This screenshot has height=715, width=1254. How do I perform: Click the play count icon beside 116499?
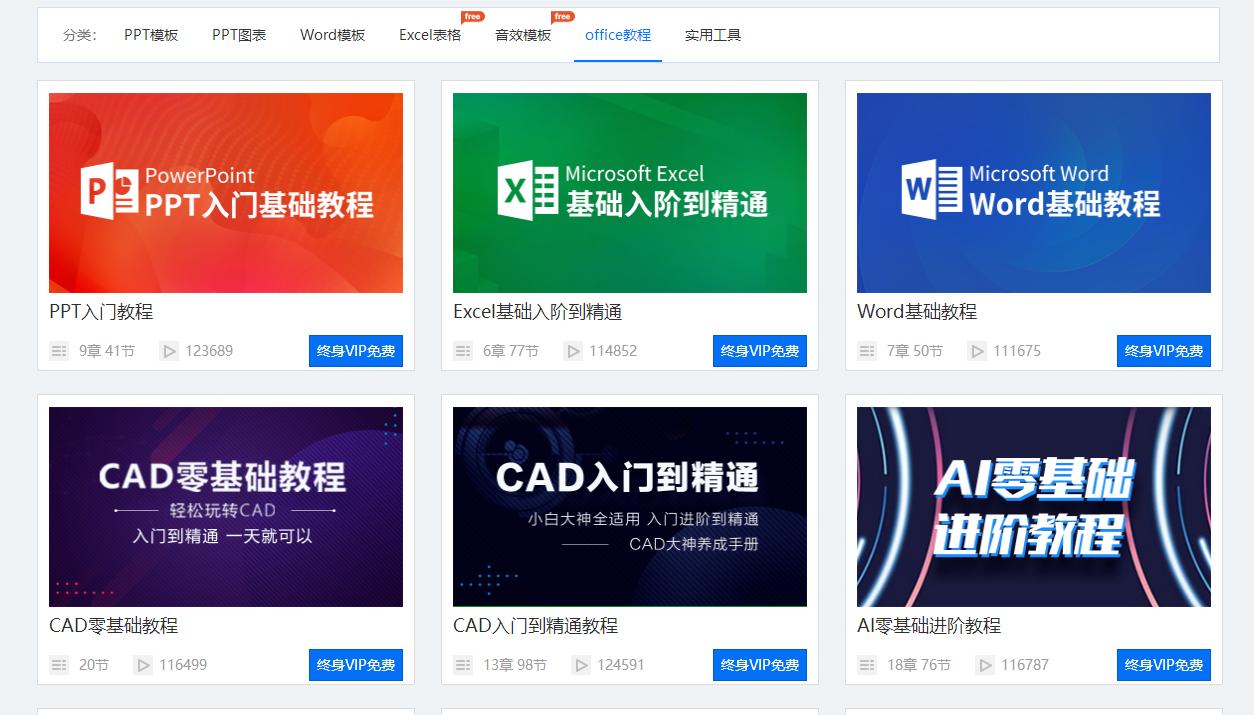tap(144, 665)
